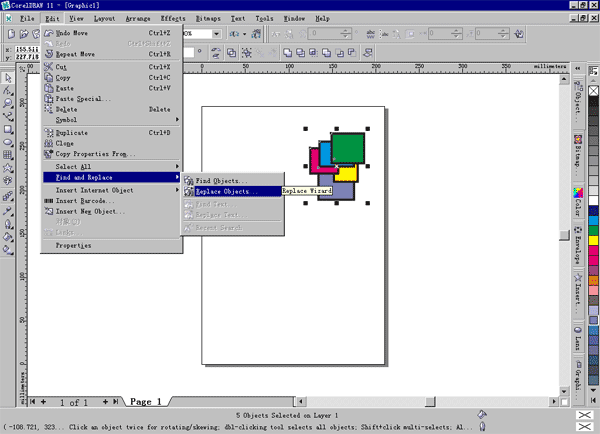Viewport: 600px width, 434px height.
Task: Open the Lens docker tab
Action: click(578, 339)
